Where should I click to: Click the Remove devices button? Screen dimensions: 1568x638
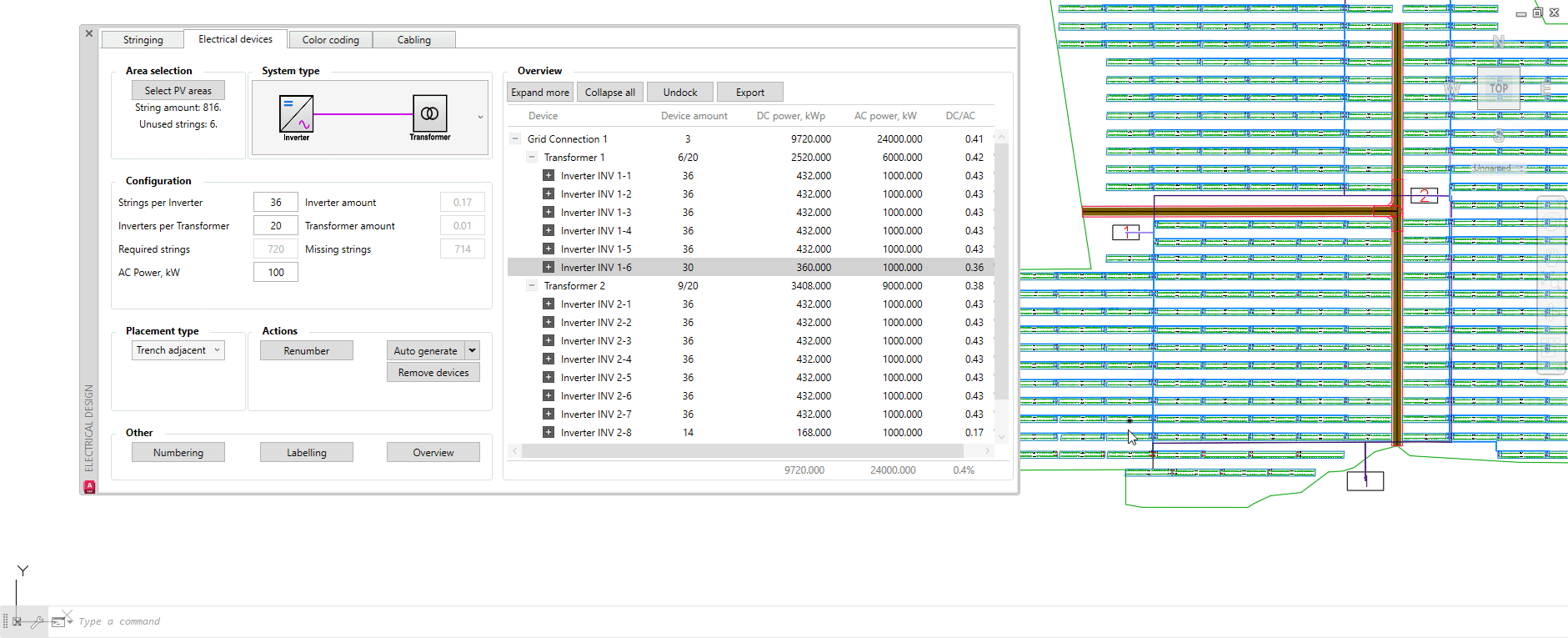(433, 373)
